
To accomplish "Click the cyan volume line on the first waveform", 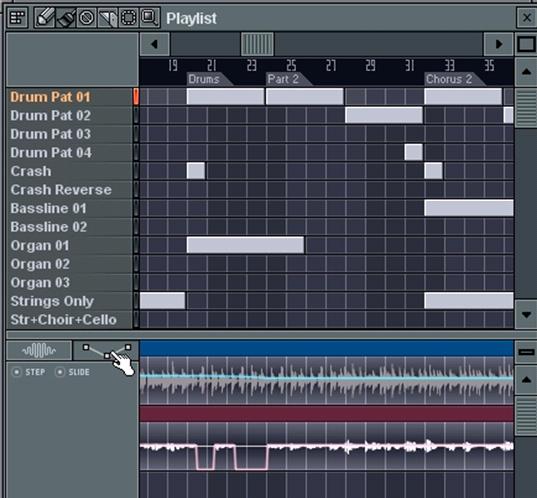I will (327, 377).
